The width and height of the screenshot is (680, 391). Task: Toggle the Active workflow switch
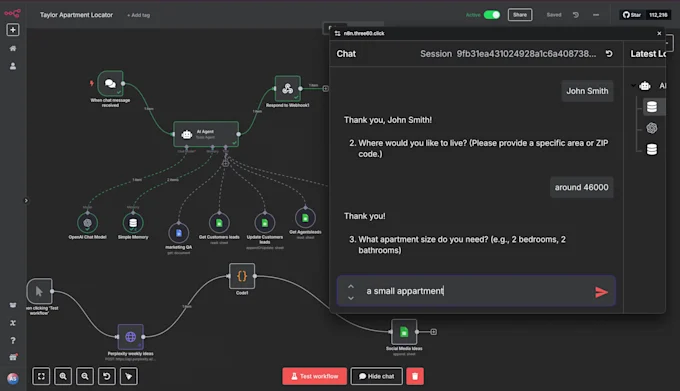point(492,15)
